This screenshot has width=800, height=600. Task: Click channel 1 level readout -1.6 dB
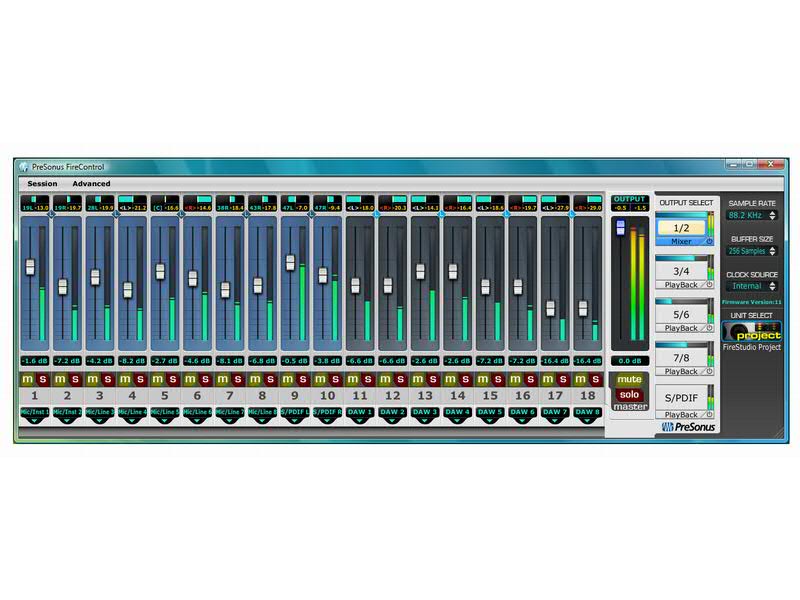click(x=35, y=361)
